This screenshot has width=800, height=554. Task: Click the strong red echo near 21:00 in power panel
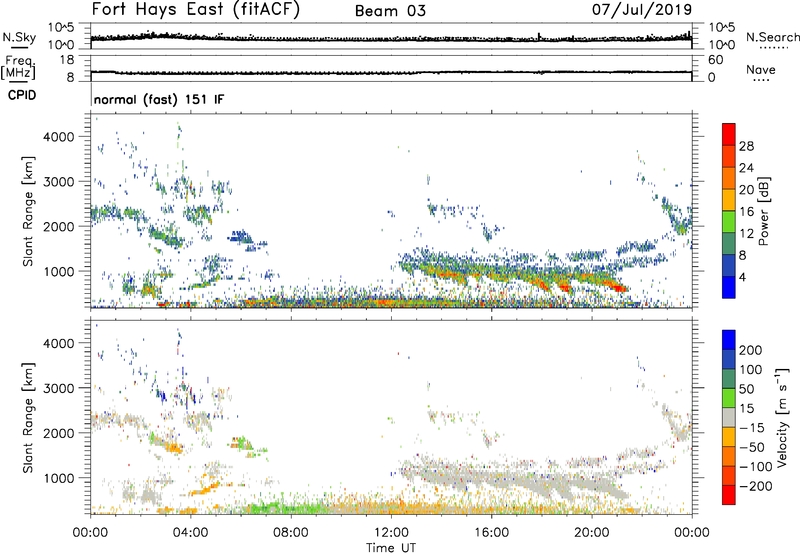point(620,289)
